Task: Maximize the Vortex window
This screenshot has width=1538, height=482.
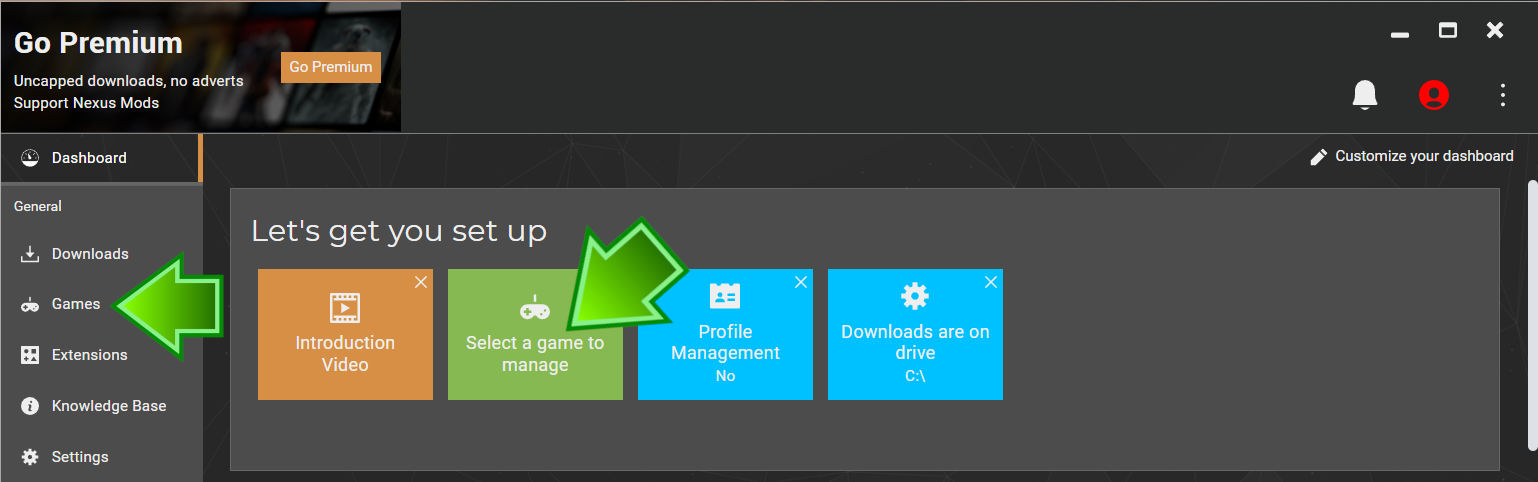Action: click(x=1448, y=31)
